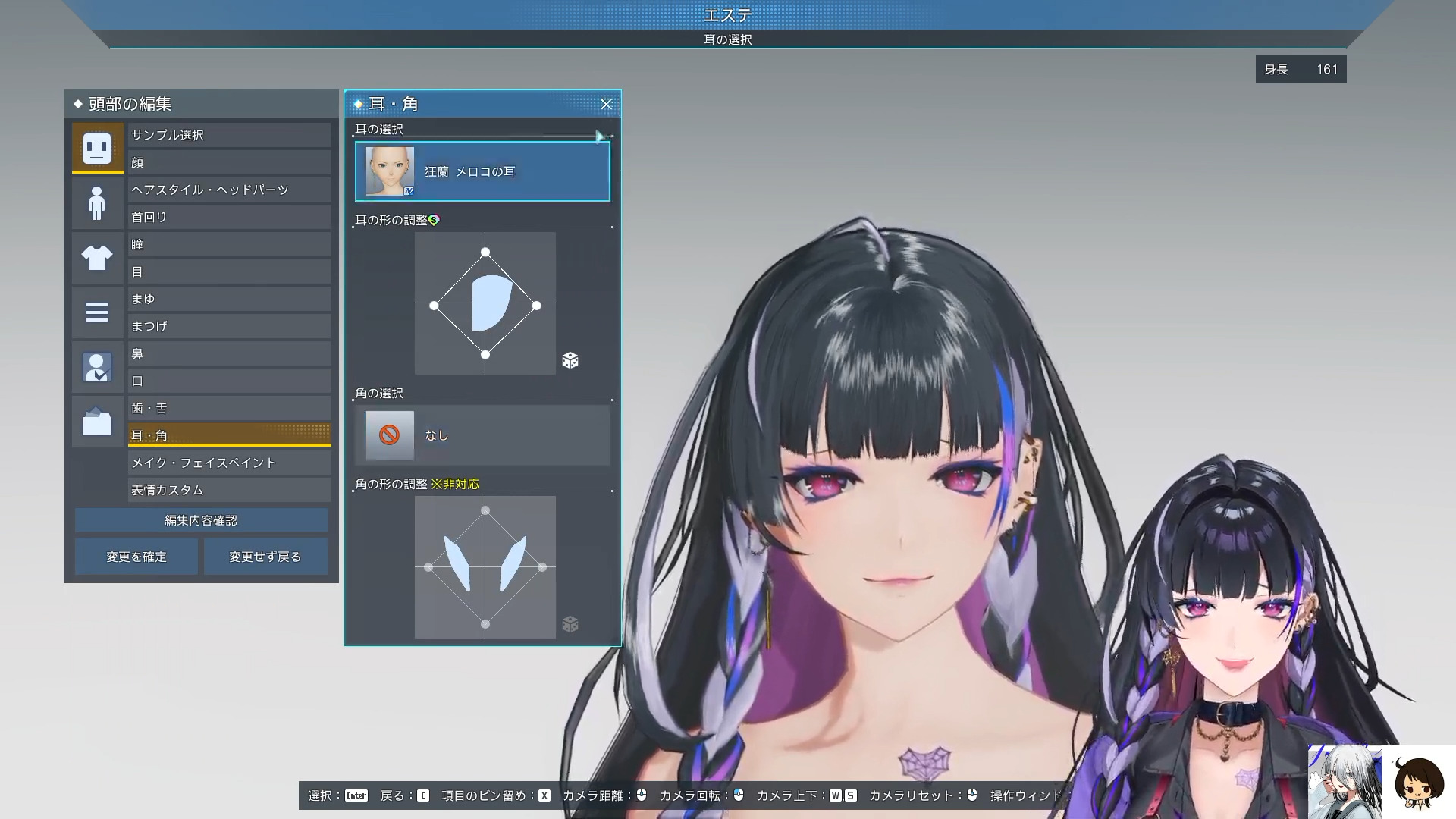Select the 瞳 menu entry
Image resolution: width=1456 pixels, height=819 pixels.
pos(229,244)
